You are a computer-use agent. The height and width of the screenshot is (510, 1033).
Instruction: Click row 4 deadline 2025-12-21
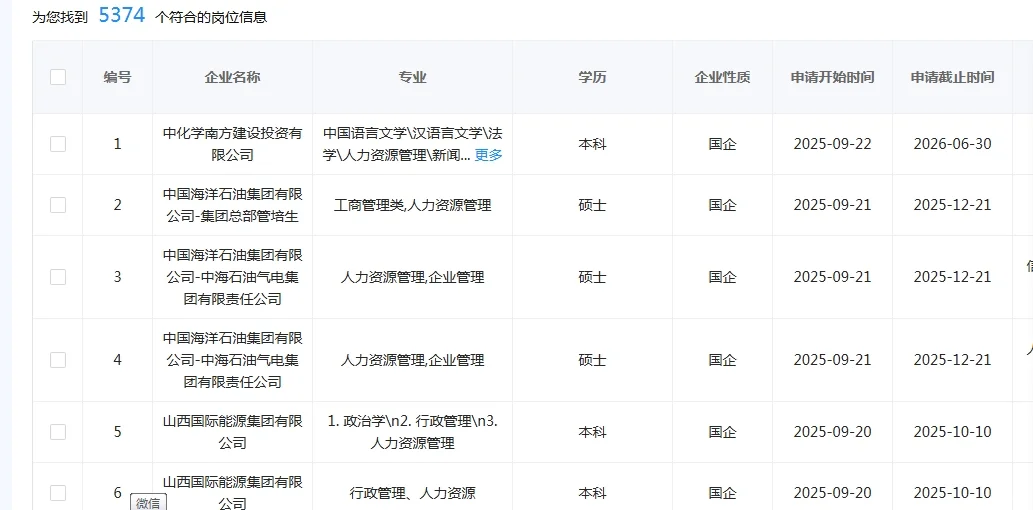tap(952, 360)
